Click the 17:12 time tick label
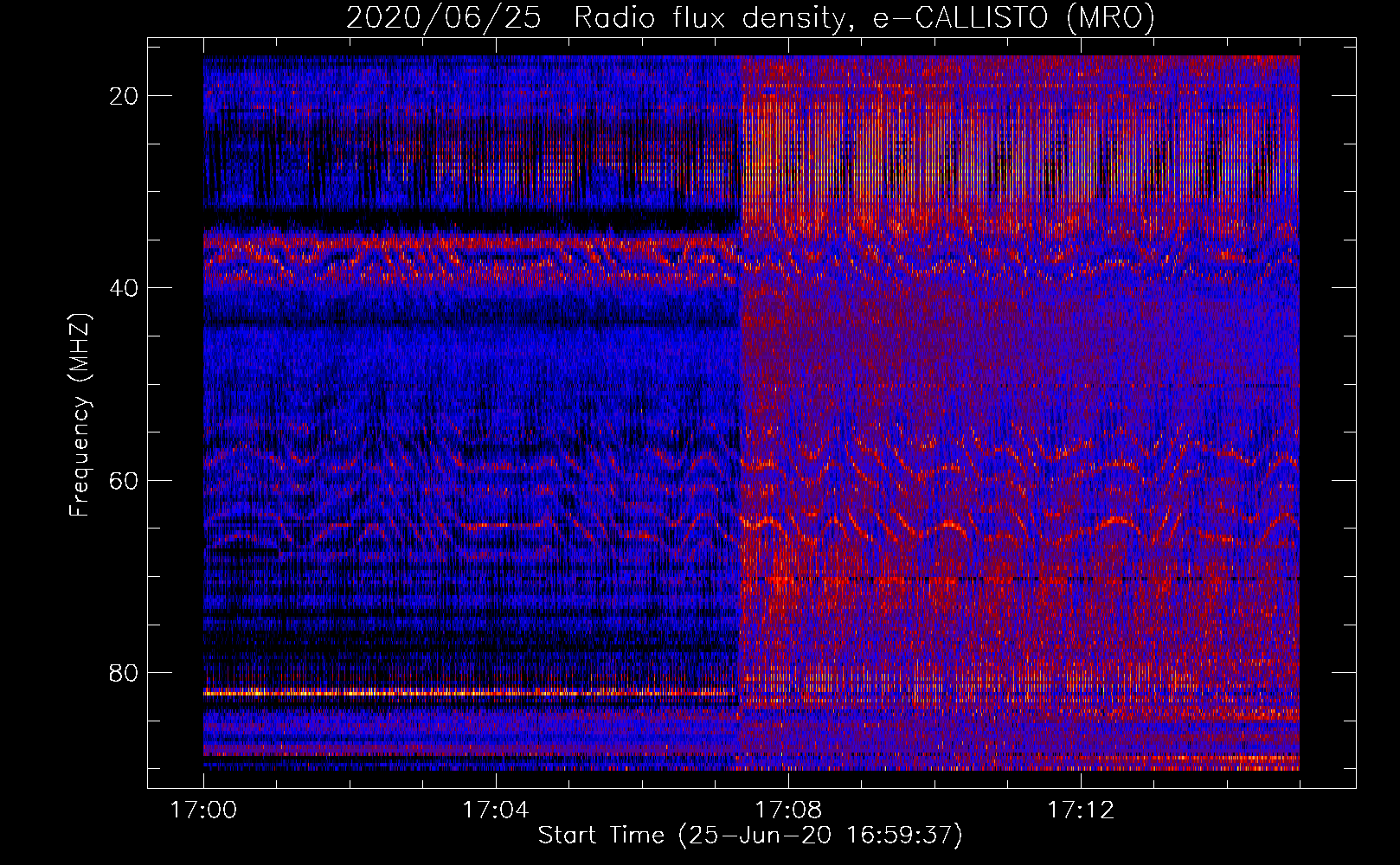Image resolution: width=1400 pixels, height=865 pixels. coord(1081,811)
